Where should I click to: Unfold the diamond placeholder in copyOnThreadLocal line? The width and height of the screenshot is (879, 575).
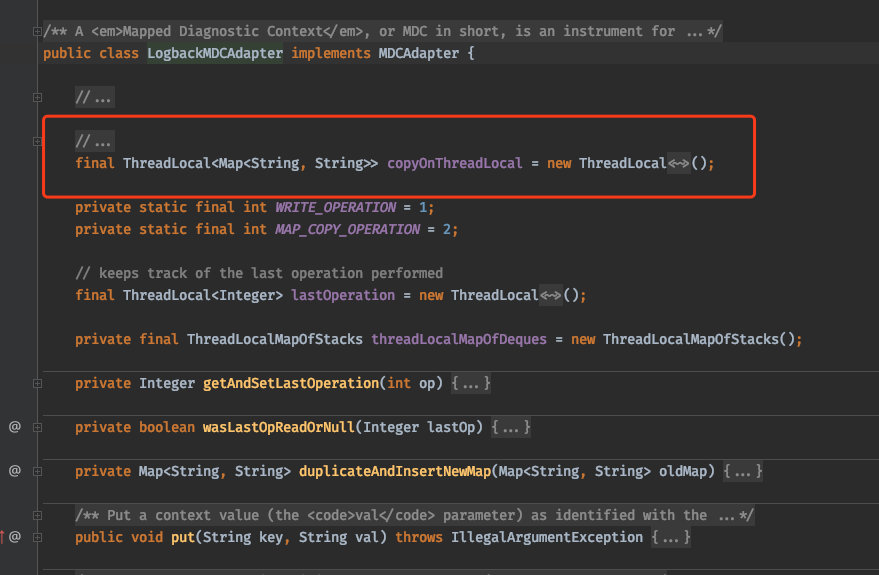[678, 164]
